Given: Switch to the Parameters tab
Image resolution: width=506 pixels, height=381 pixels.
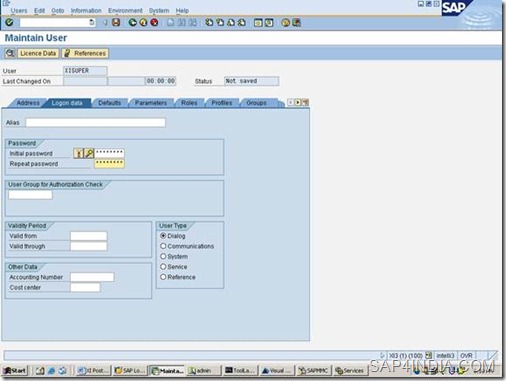Looking at the screenshot, I should (x=151, y=103).
